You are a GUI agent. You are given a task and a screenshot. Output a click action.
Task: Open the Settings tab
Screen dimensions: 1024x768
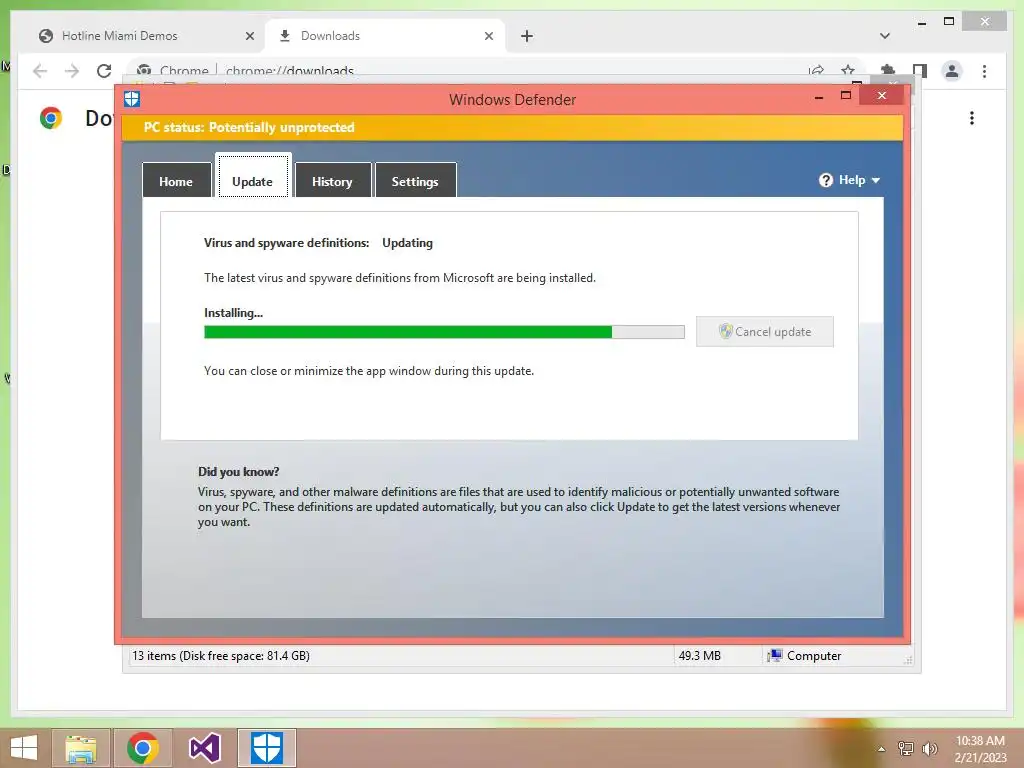[415, 180]
